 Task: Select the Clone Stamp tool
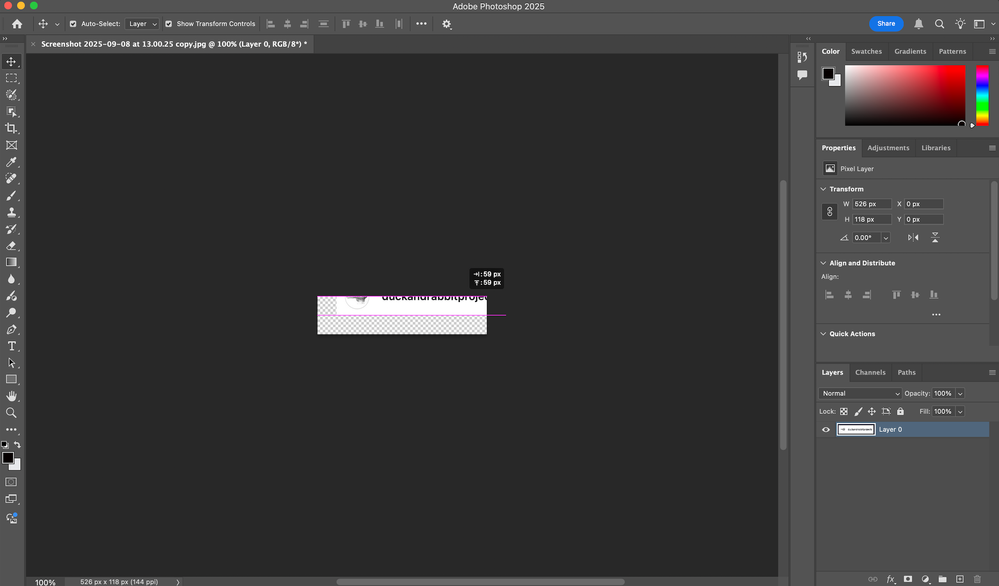click(11, 212)
